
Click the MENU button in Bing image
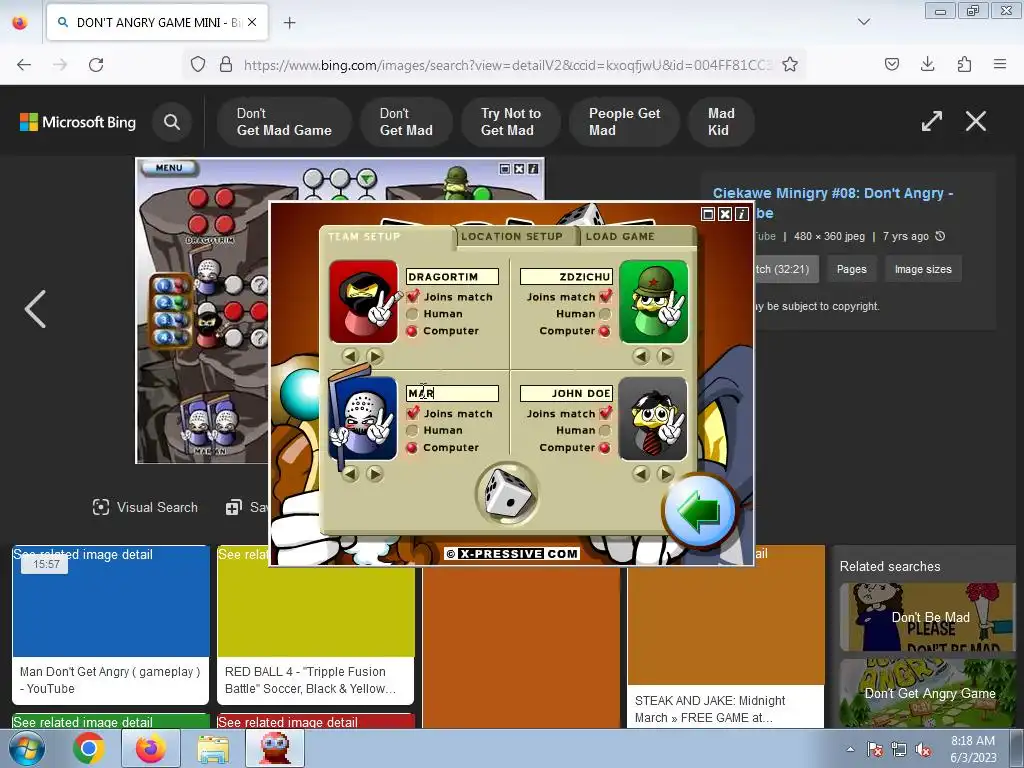pos(169,168)
